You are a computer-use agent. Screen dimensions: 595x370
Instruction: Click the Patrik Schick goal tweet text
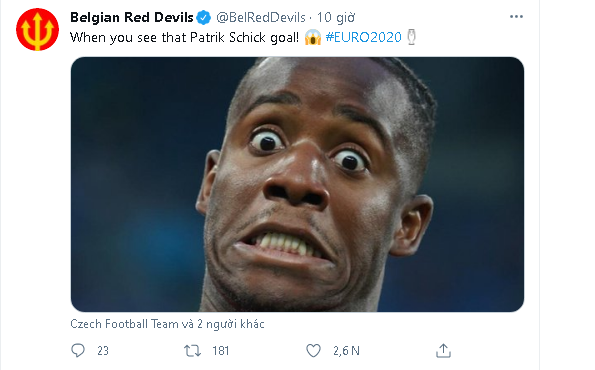[184, 38]
